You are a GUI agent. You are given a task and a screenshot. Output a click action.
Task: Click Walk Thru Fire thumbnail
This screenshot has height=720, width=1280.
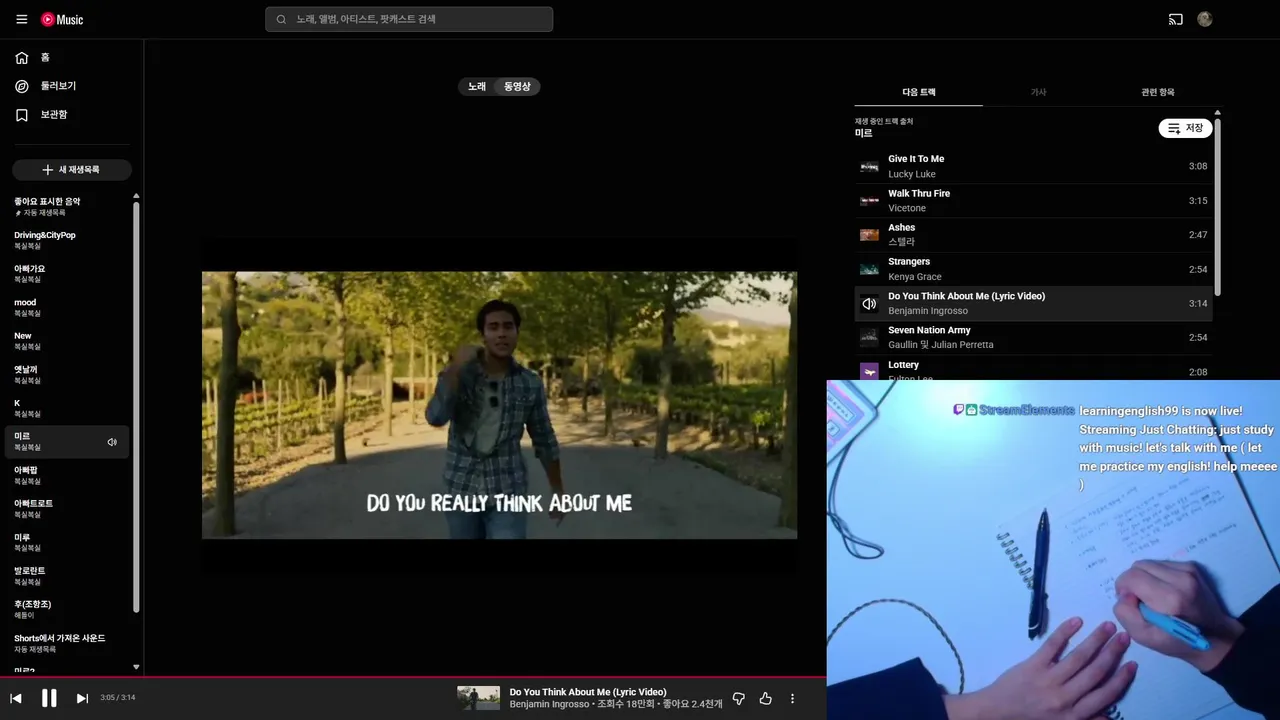pyautogui.click(x=869, y=200)
